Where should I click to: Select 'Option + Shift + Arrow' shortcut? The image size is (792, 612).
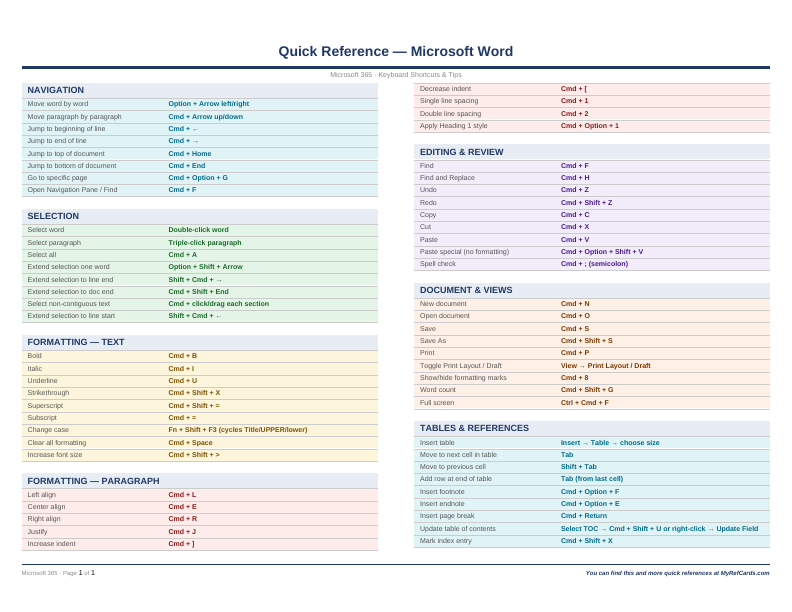pos(206,267)
